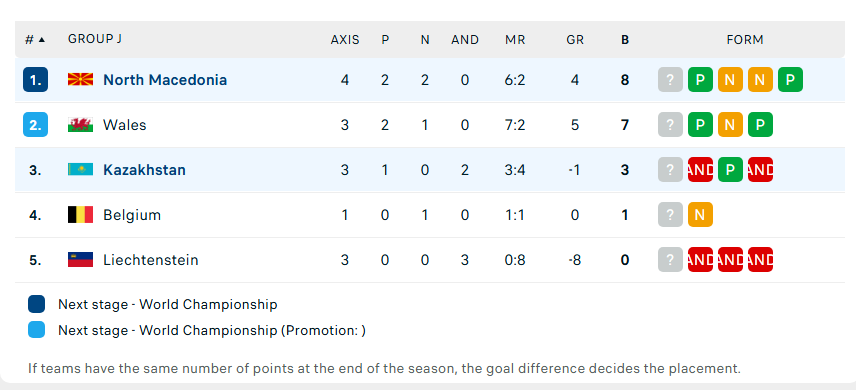This screenshot has height=390, width=856.
Task: Open North Macedonia's upcoming match question-mark icon
Action: point(670,80)
